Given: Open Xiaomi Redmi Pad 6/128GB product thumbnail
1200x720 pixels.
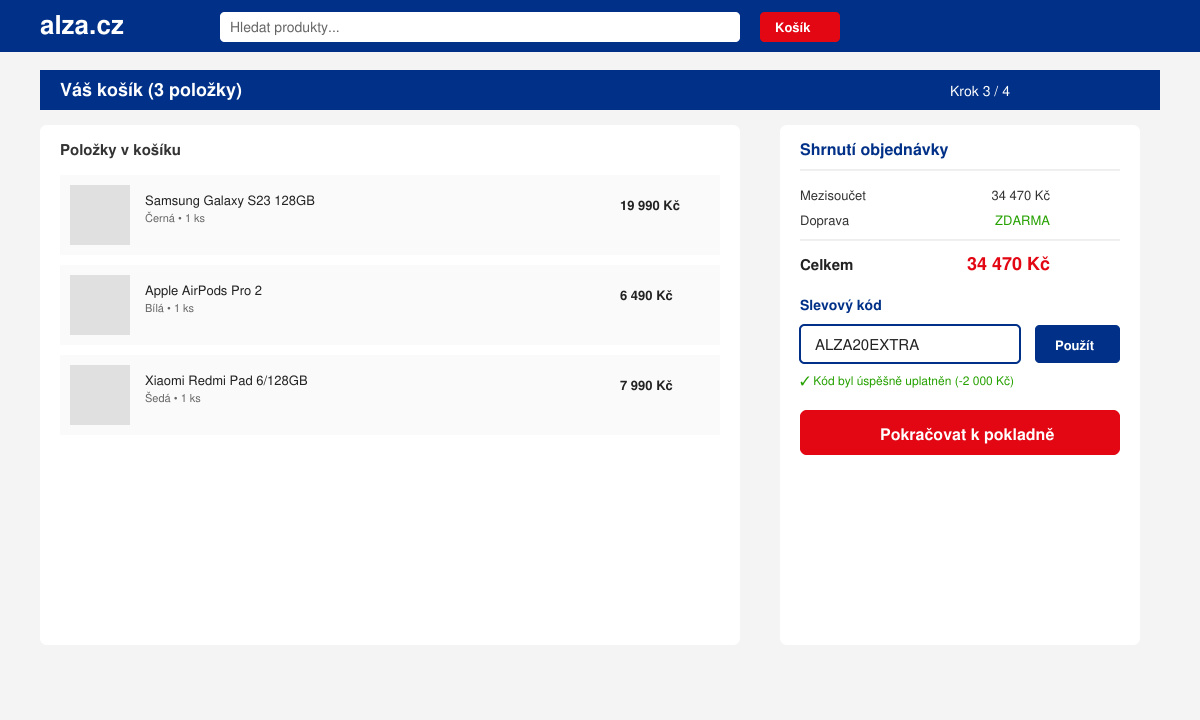Looking at the screenshot, I should click(100, 395).
